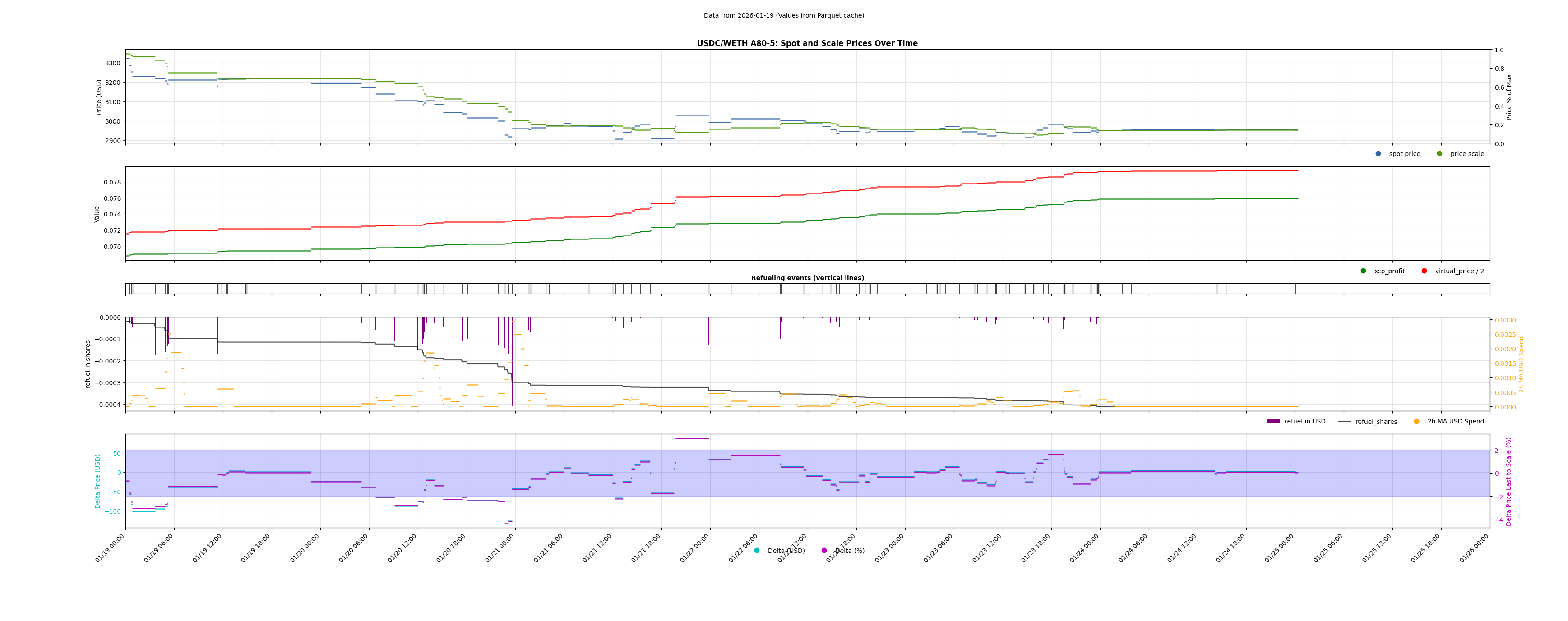Click the Price % of Max axis label

click(1509, 97)
